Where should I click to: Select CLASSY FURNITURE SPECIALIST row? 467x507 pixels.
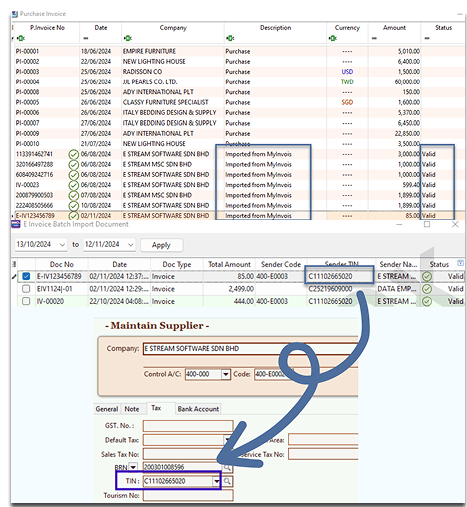click(x=240, y=102)
